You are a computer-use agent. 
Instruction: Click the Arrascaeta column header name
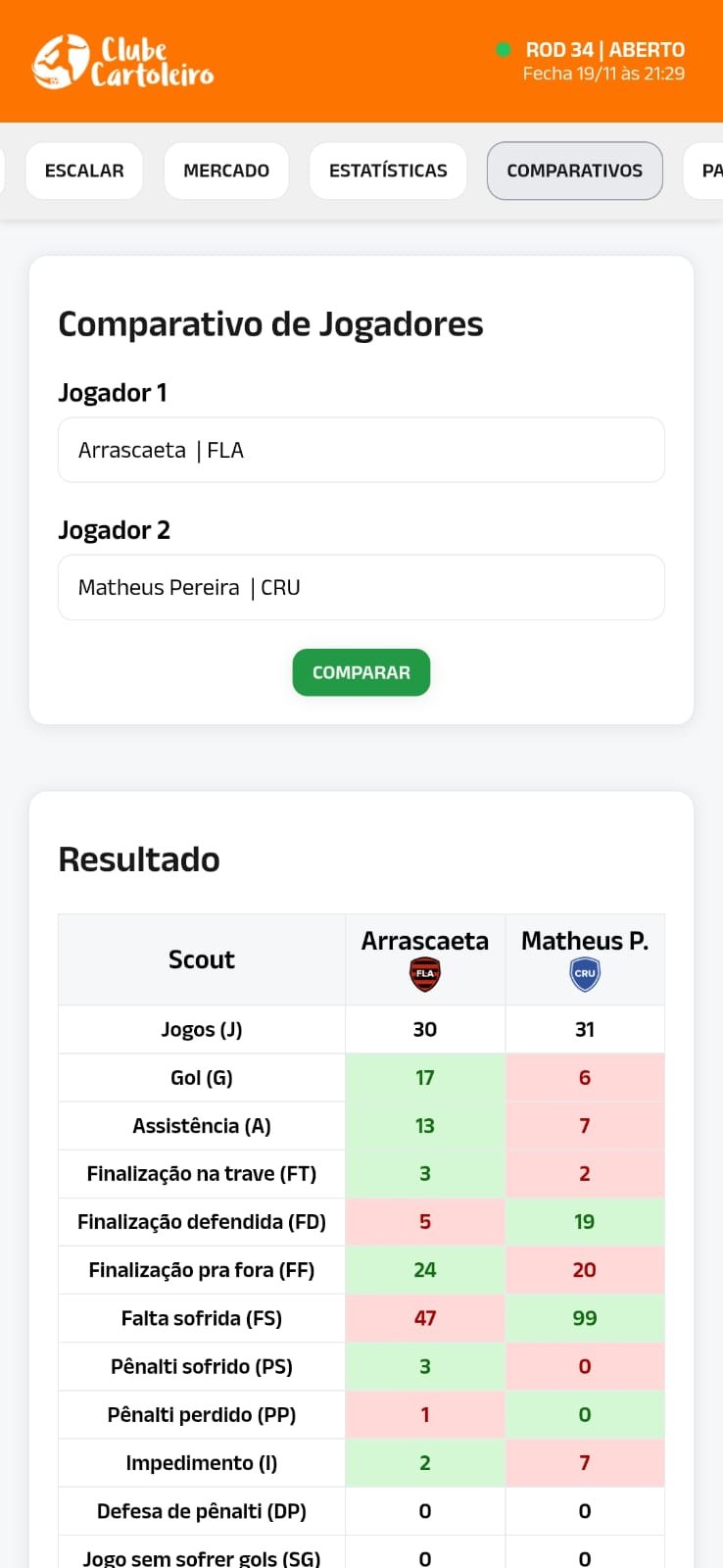(x=425, y=941)
